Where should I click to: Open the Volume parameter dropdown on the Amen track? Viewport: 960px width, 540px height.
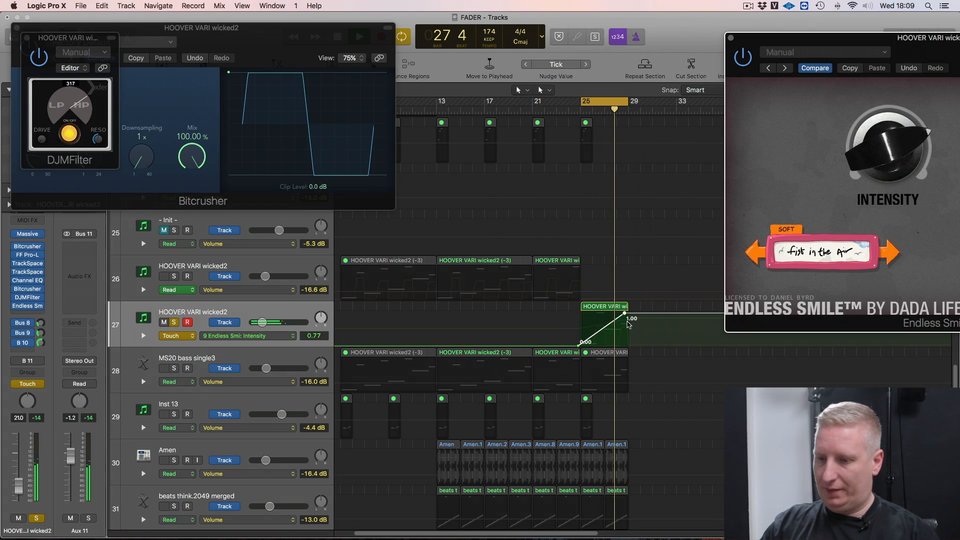(248, 473)
